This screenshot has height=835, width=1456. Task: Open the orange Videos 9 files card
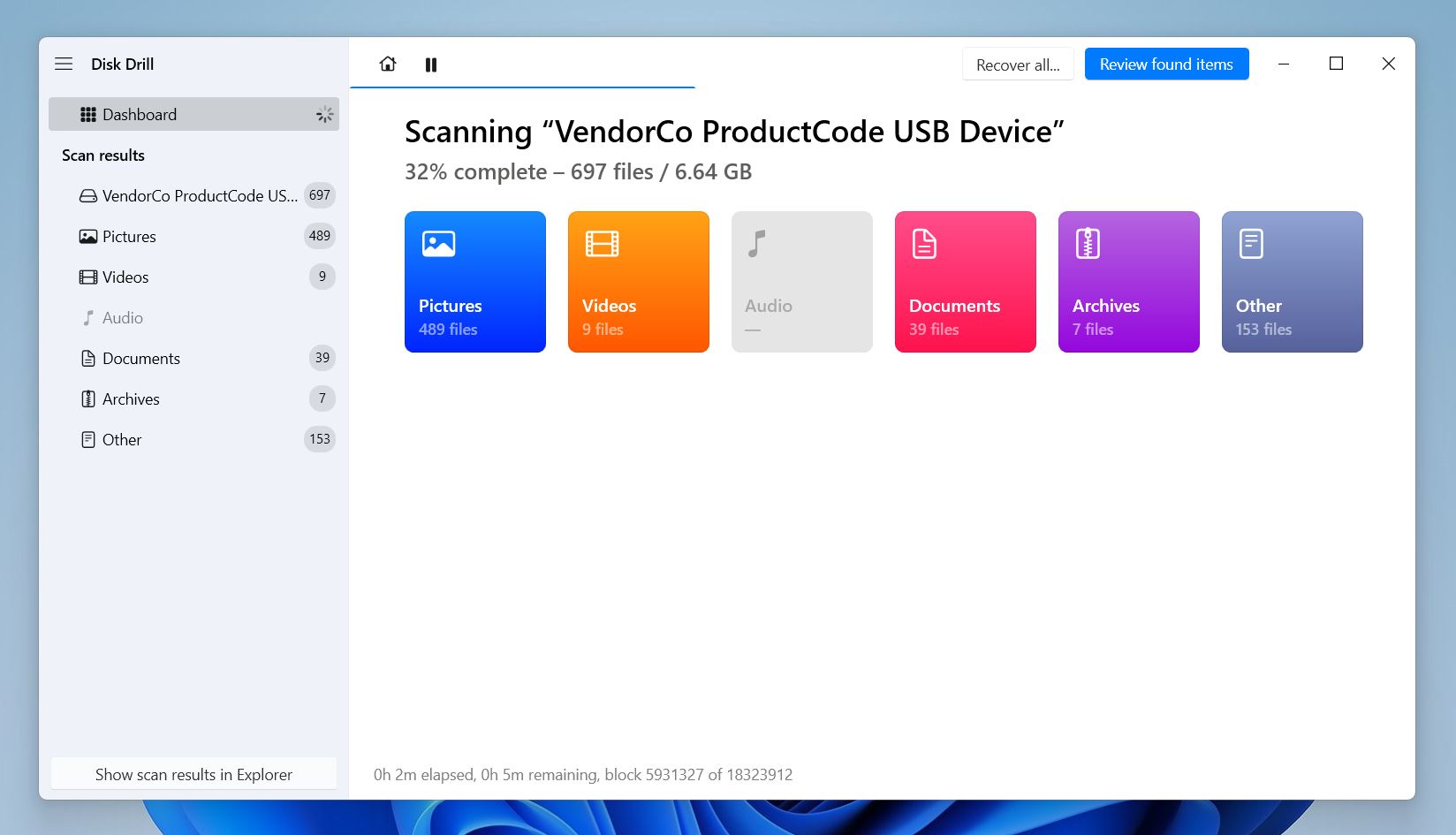639,282
